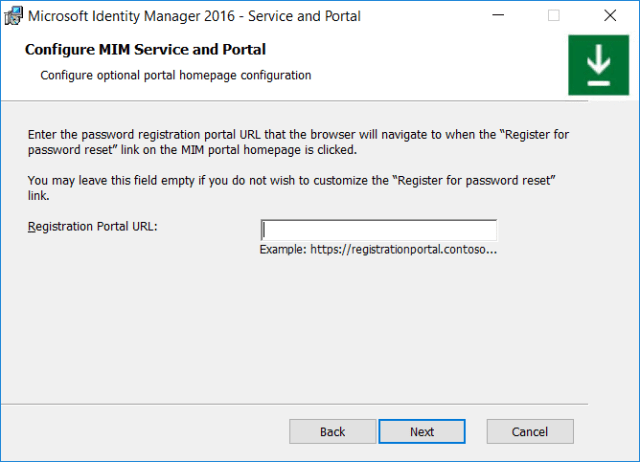Close the Microsoft Identity Manager installer window
Viewport: 640px width, 462px height.
[610, 16]
